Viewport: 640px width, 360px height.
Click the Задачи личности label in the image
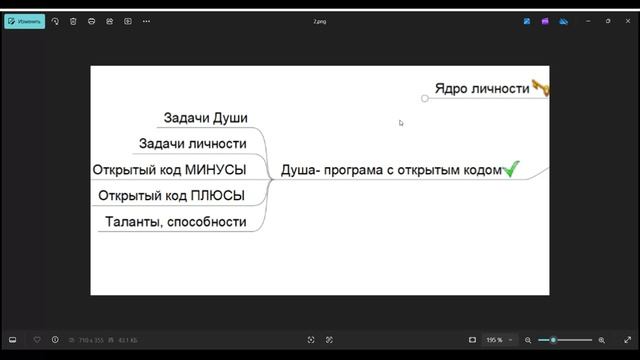coord(193,144)
